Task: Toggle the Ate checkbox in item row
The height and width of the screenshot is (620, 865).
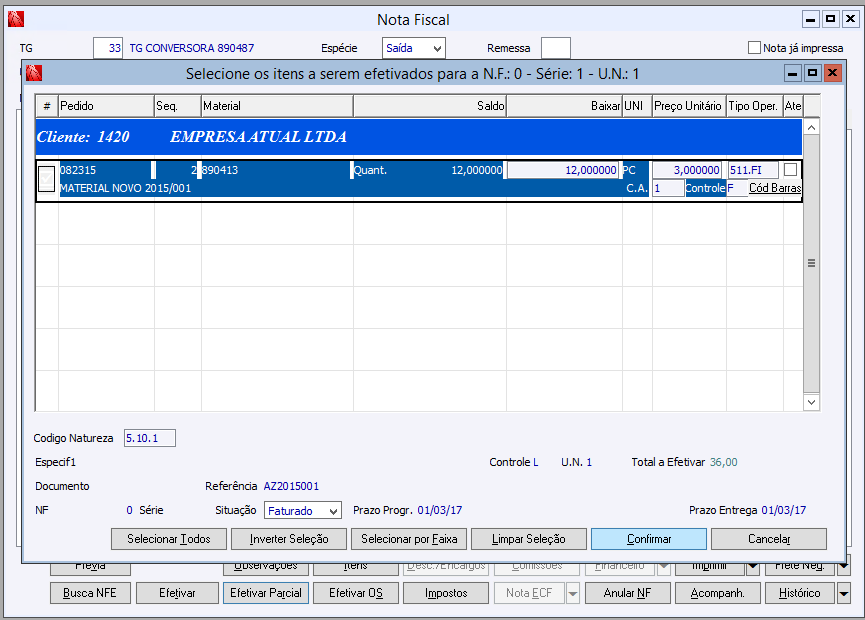Action: (791, 169)
